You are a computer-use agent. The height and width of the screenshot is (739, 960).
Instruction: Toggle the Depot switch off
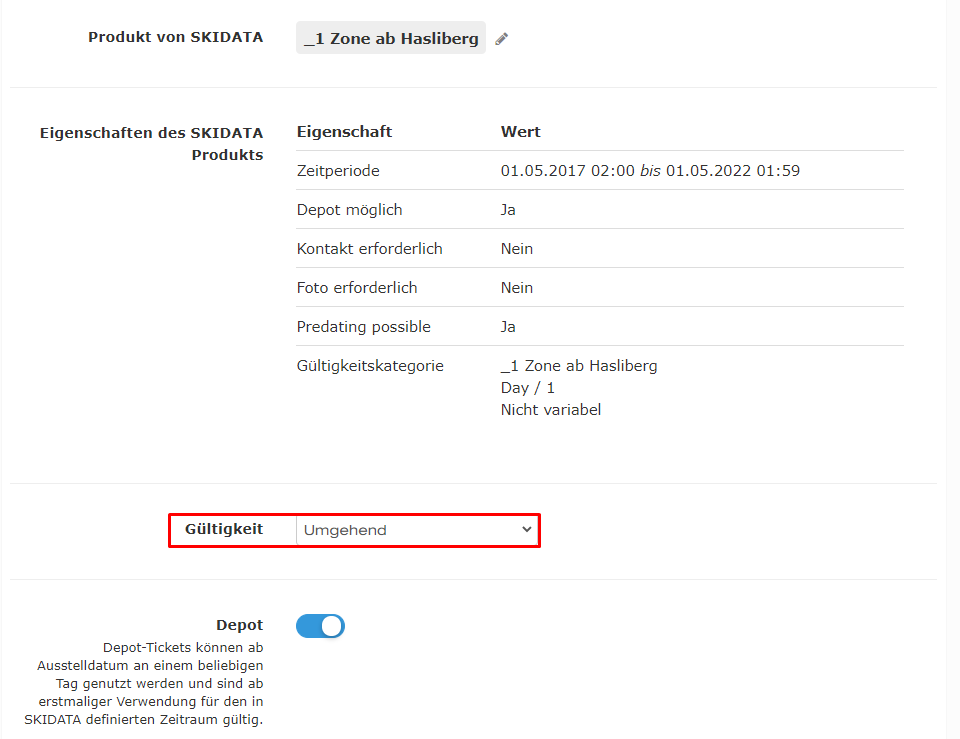[x=320, y=626]
